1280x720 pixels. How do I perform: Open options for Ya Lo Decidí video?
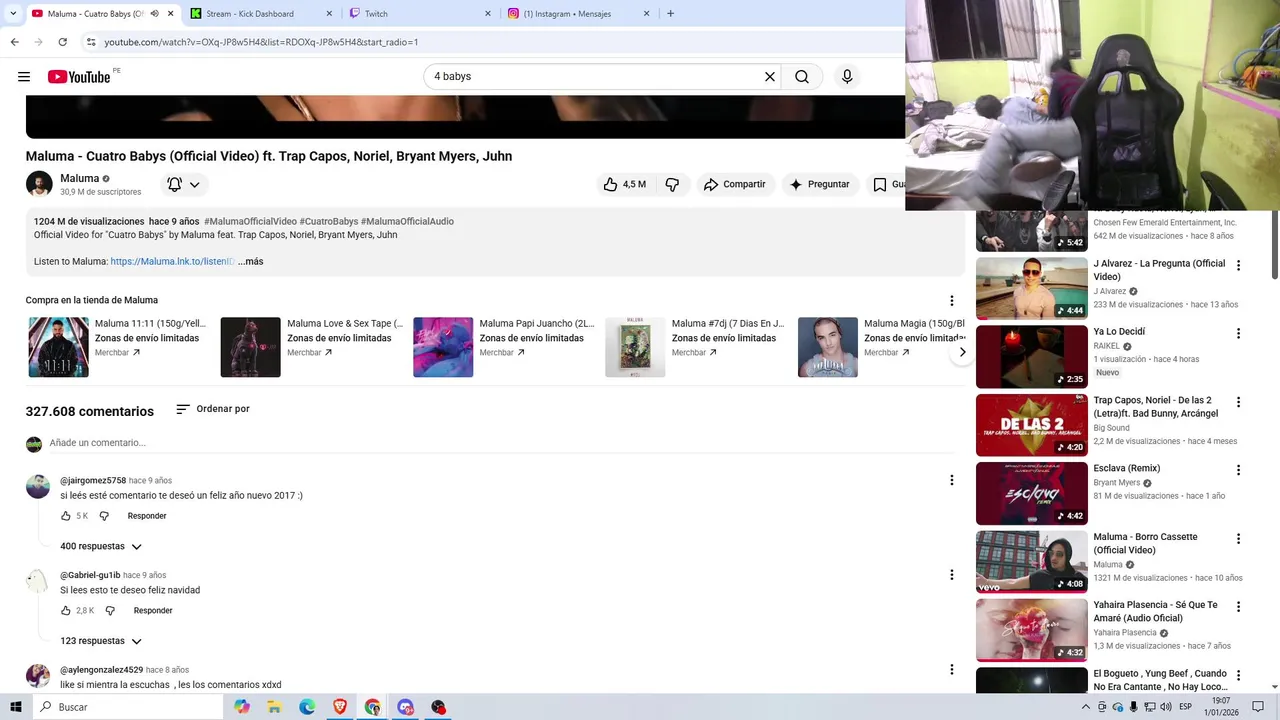pyautogui.click(x=1238, y=334)
